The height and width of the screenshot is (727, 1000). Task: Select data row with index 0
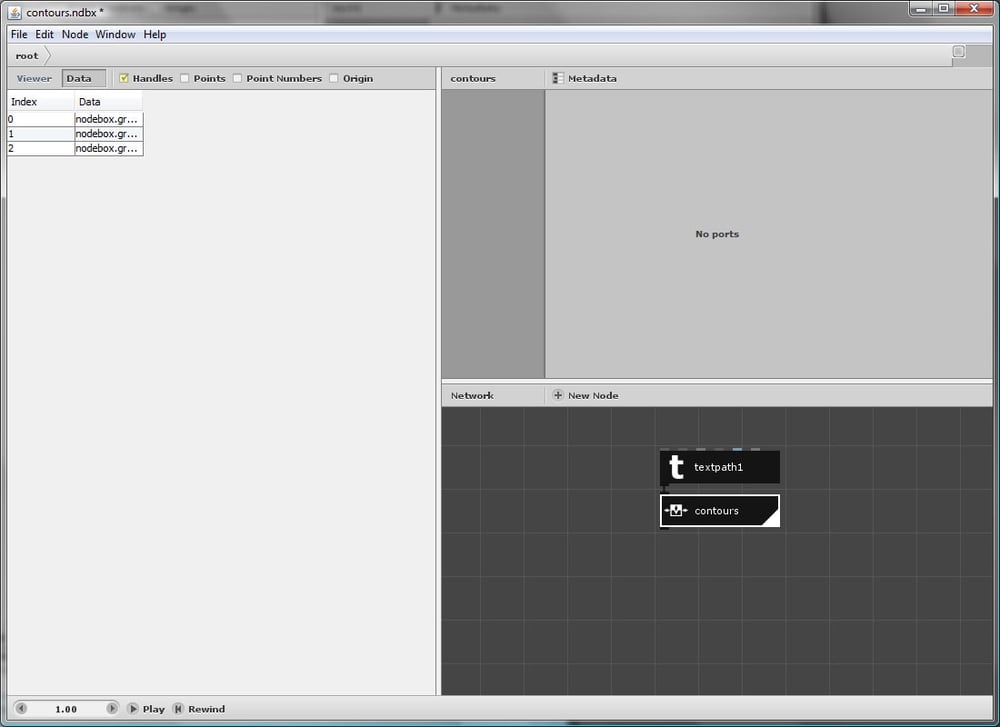point(75,119)
